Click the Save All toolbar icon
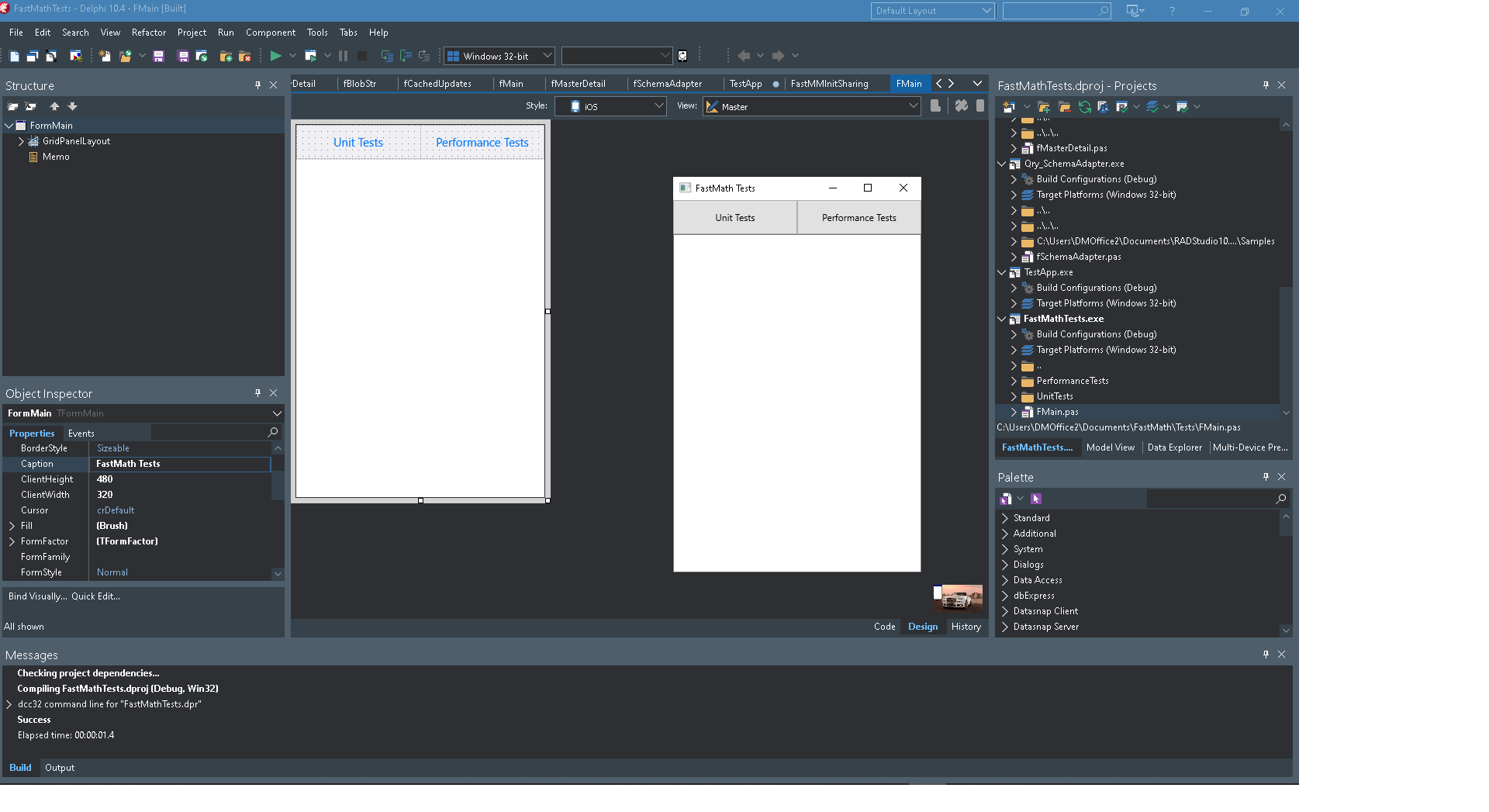Screen dimensions: 1489x812 click(x=183, y=56)
